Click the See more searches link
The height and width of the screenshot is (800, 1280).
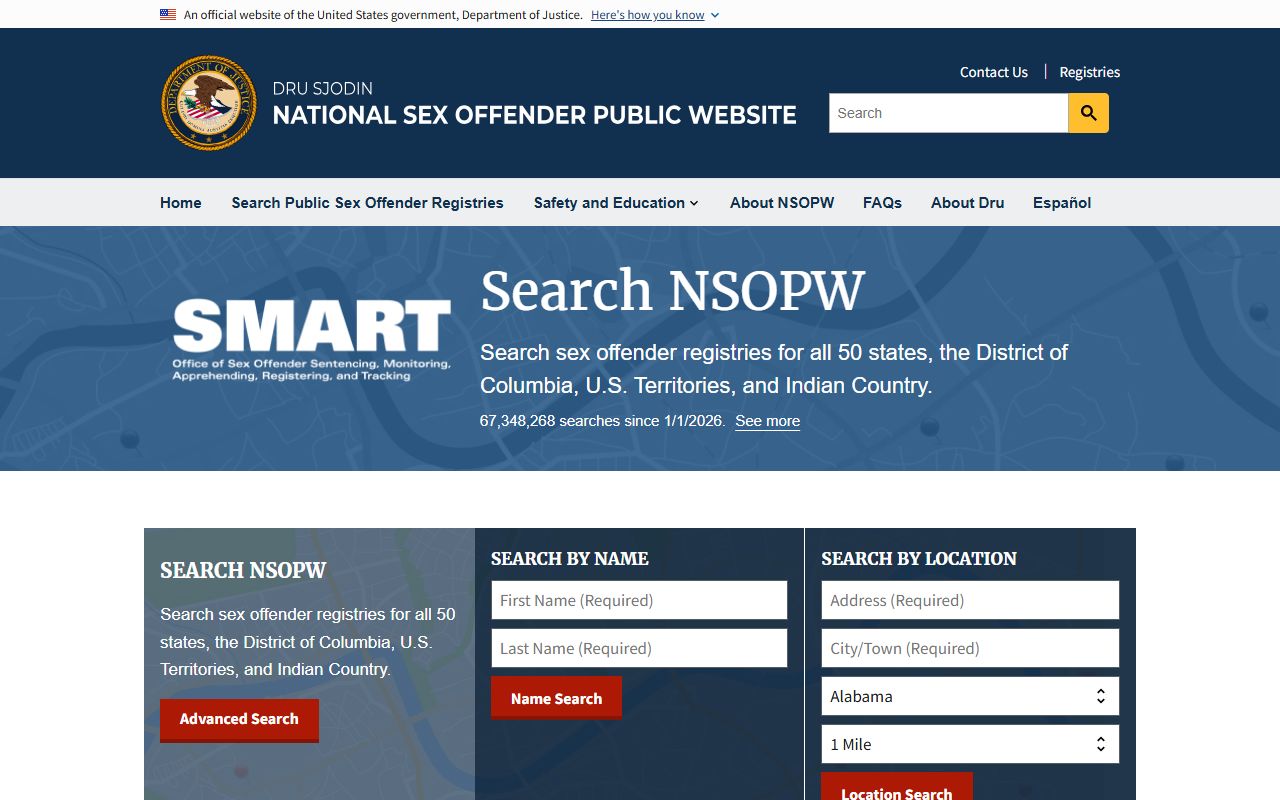[x=768, y=421]
